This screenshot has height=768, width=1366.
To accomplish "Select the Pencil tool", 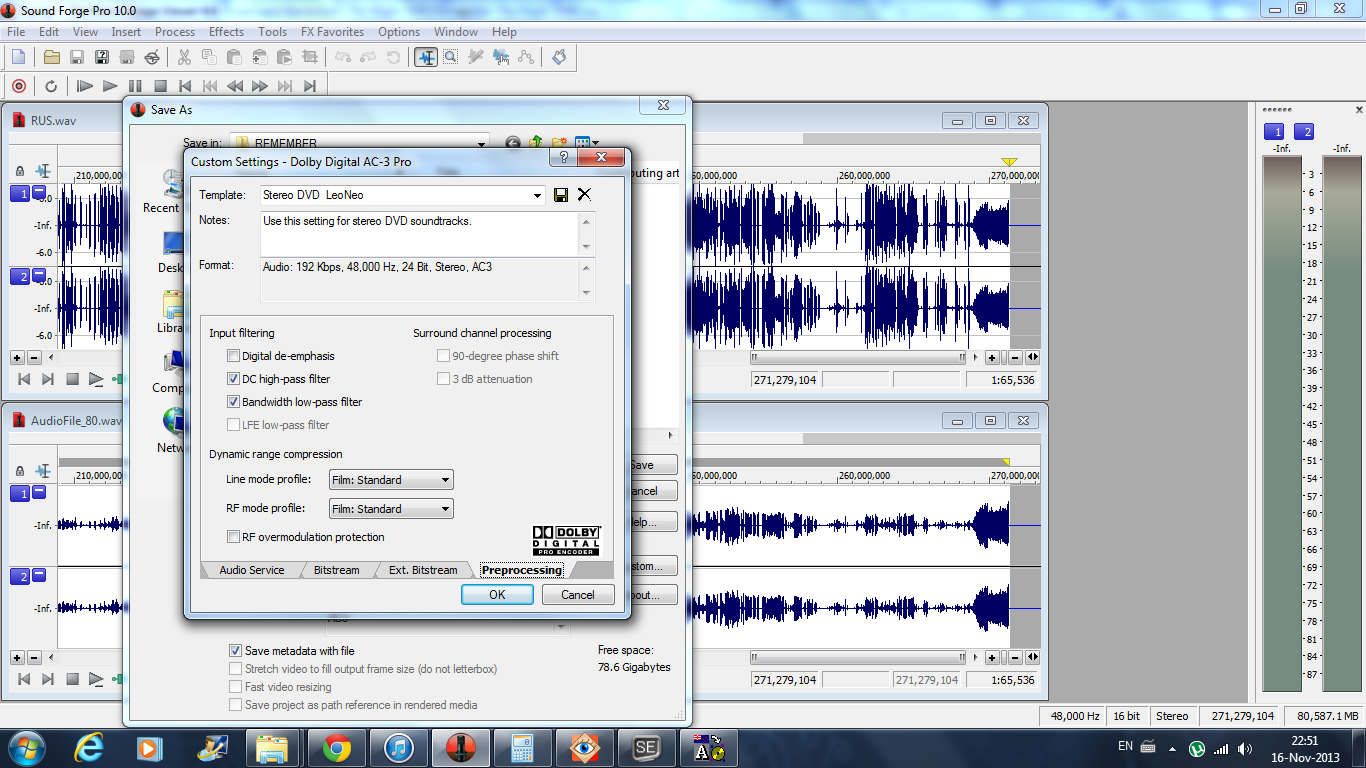I will pyautogui.click(x=476, y=57).
